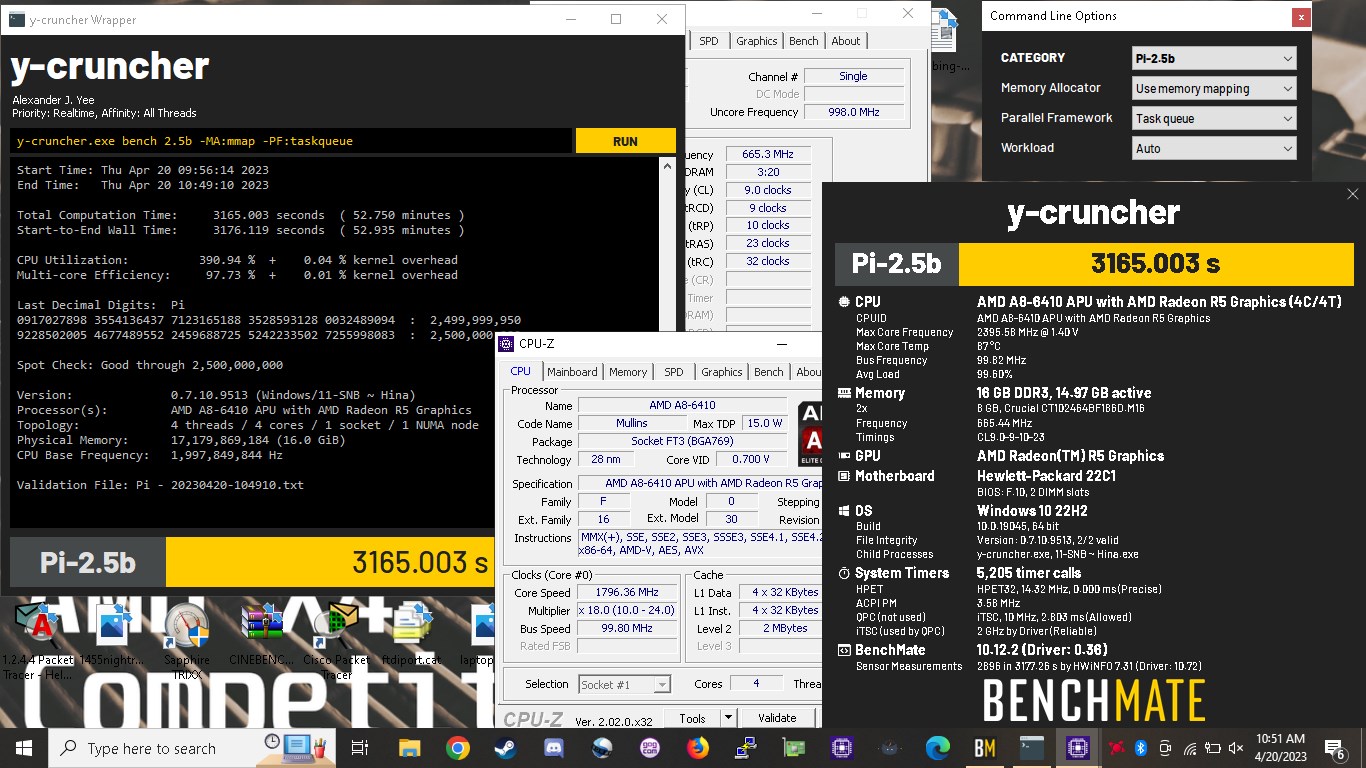1366x768 pixels.
Task: Close the BenchMate result panel
Action: click(x=1353, y=194)
